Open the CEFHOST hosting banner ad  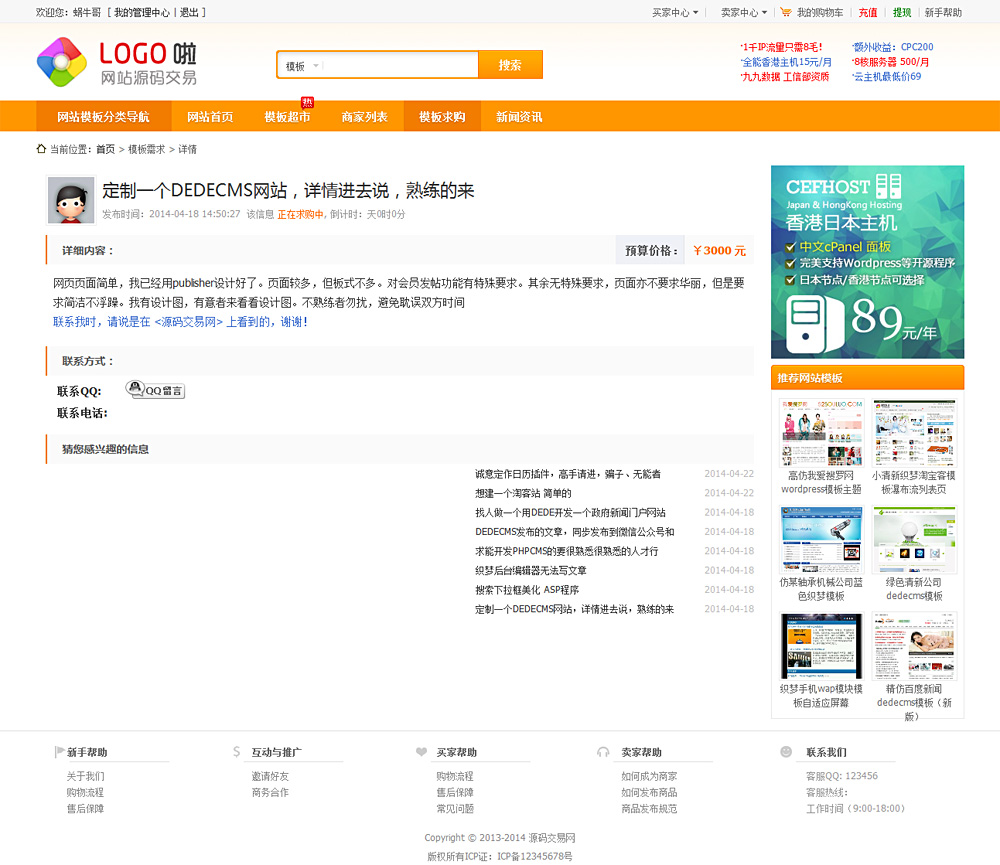click(x=867, y=262)
